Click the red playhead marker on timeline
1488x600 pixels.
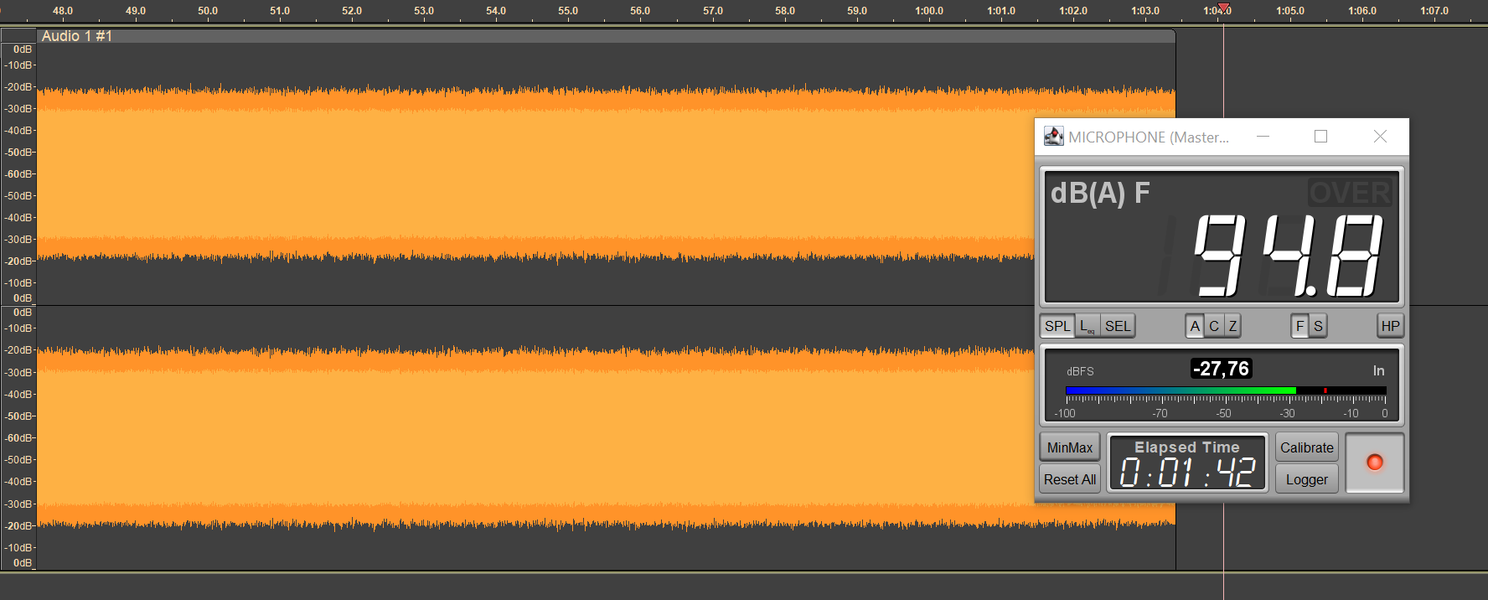click(x=1224, y=9)
